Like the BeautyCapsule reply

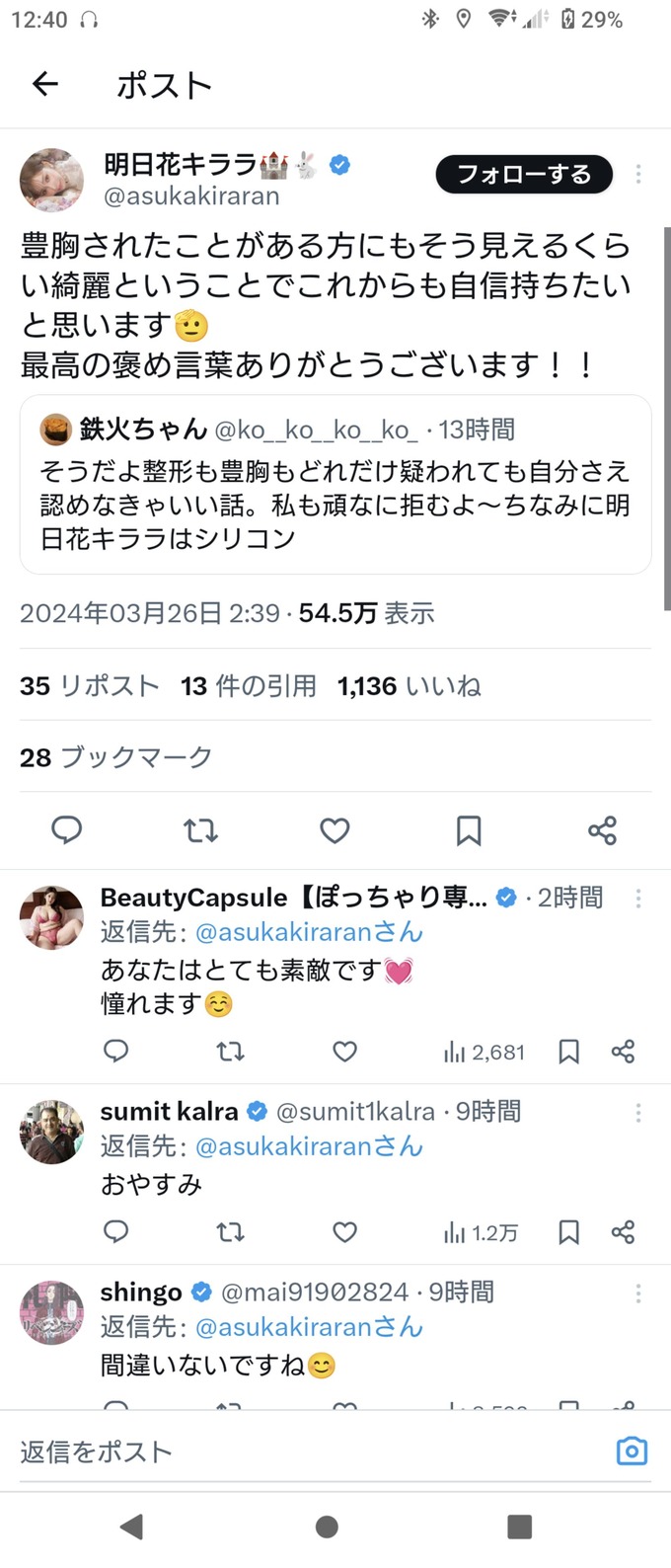point(344,1052)
